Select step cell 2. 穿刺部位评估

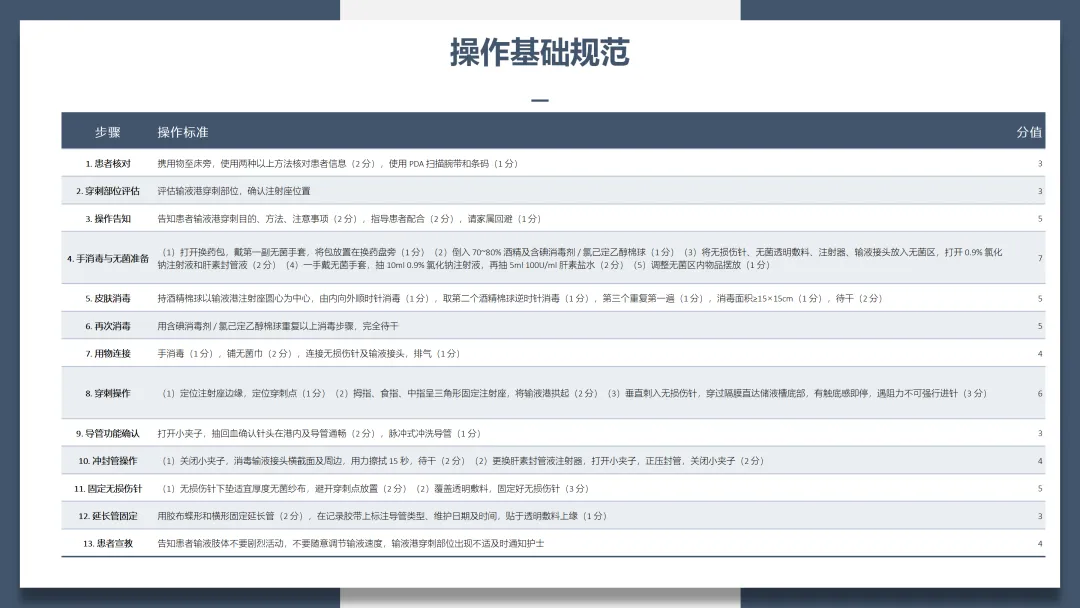click(x=107, y=191)
